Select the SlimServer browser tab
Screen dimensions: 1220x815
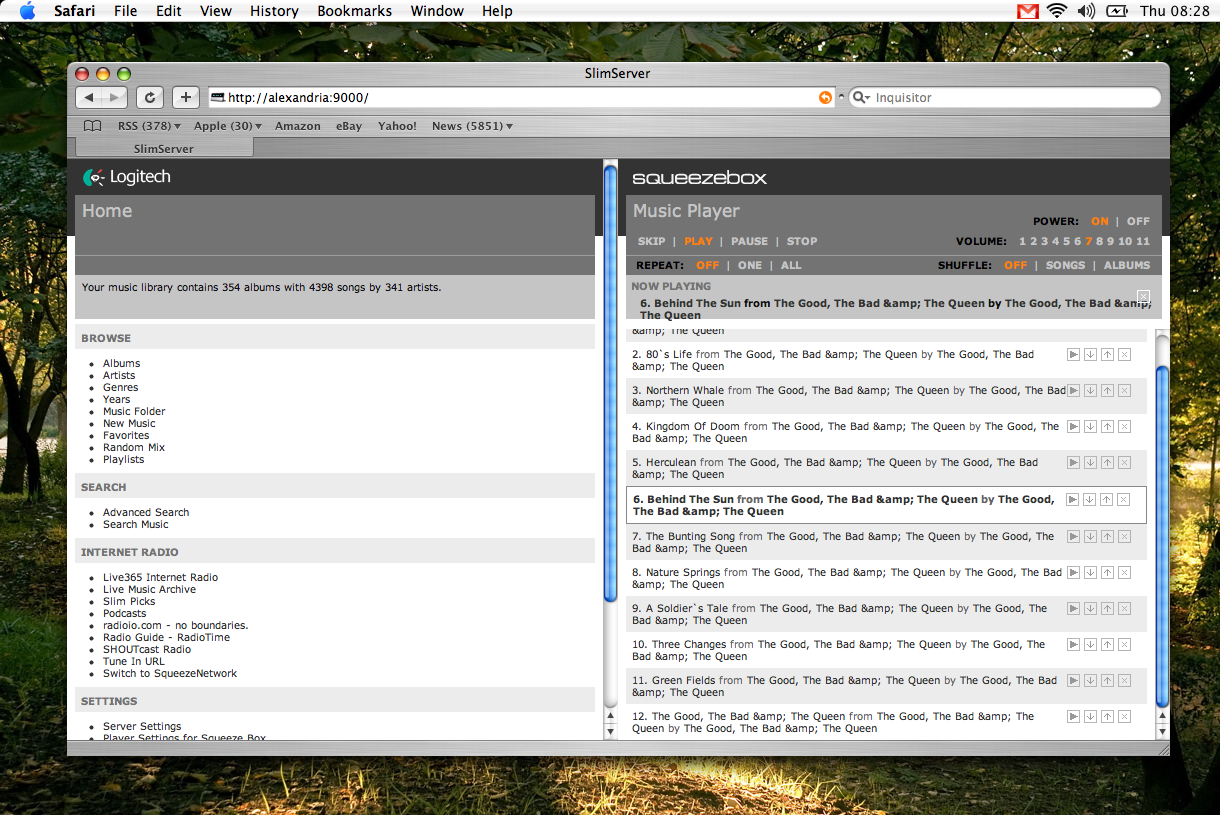(163, 149)
